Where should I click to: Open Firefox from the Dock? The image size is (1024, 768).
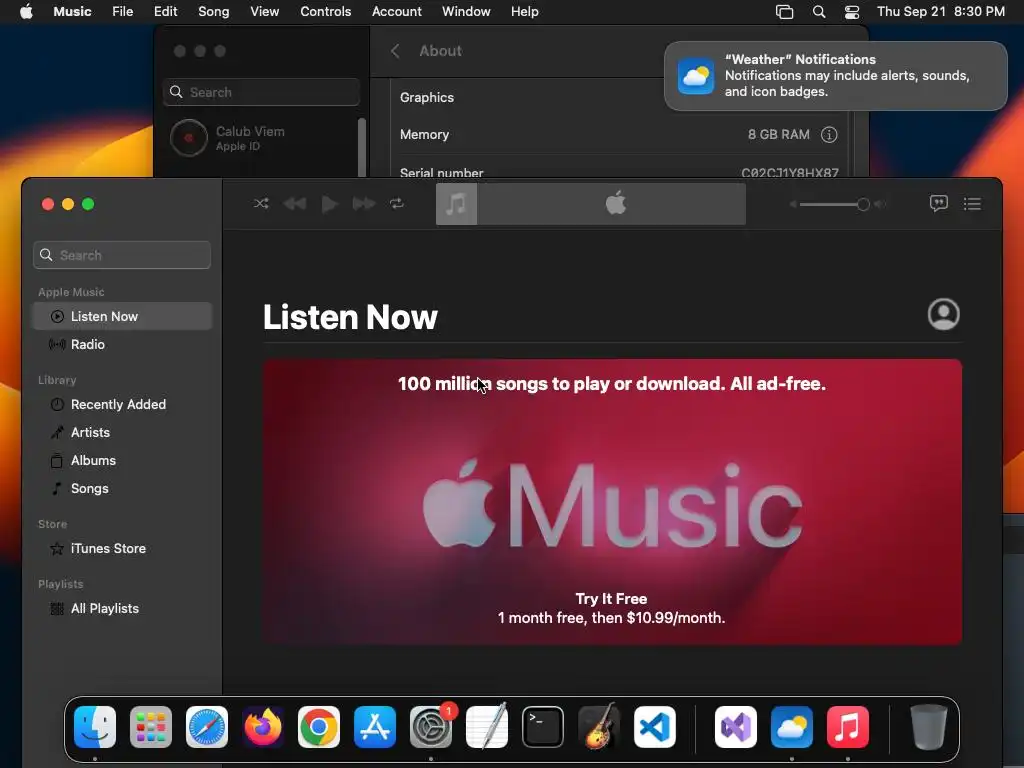pyautogui.click(x=263, y=727)
